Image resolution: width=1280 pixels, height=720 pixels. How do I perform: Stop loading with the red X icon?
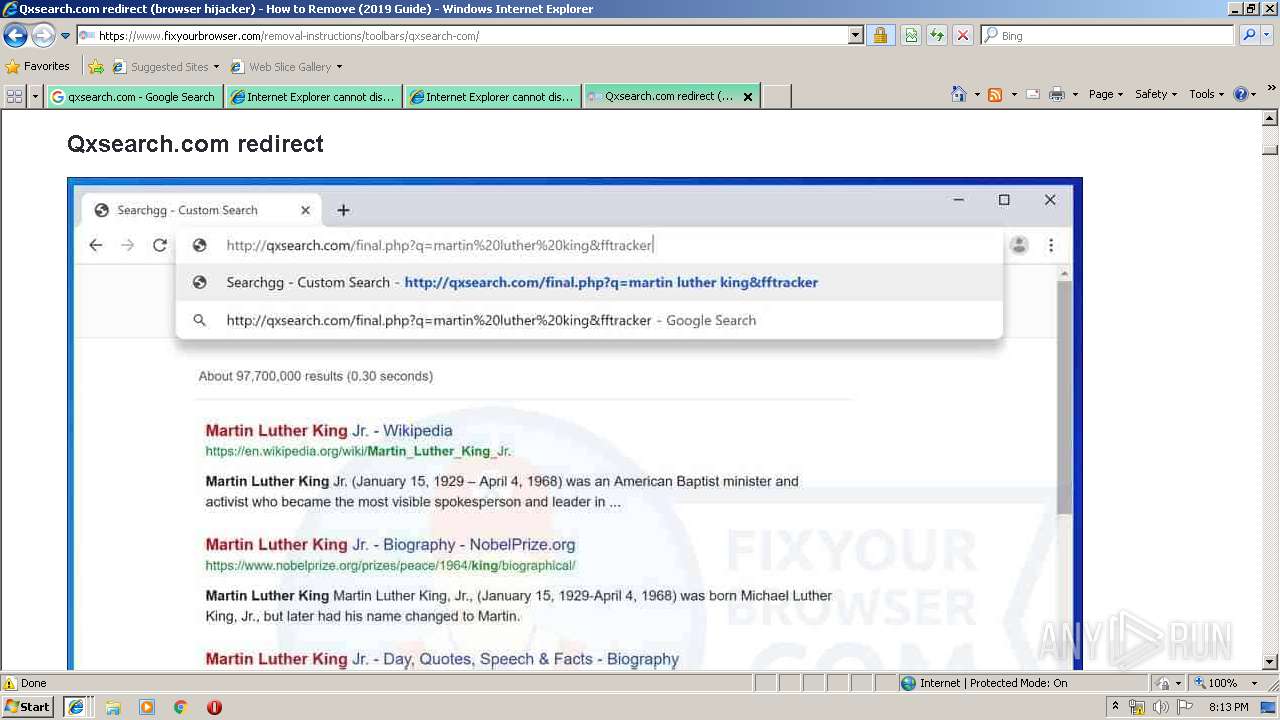tap(963, 36)
